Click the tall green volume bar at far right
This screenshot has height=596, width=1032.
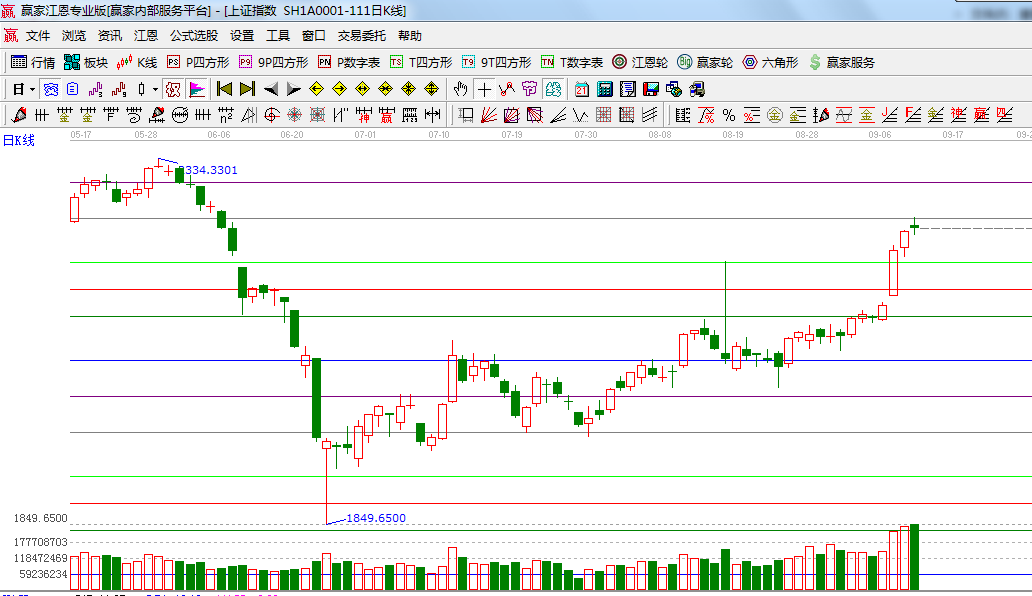tap(914, 556)
